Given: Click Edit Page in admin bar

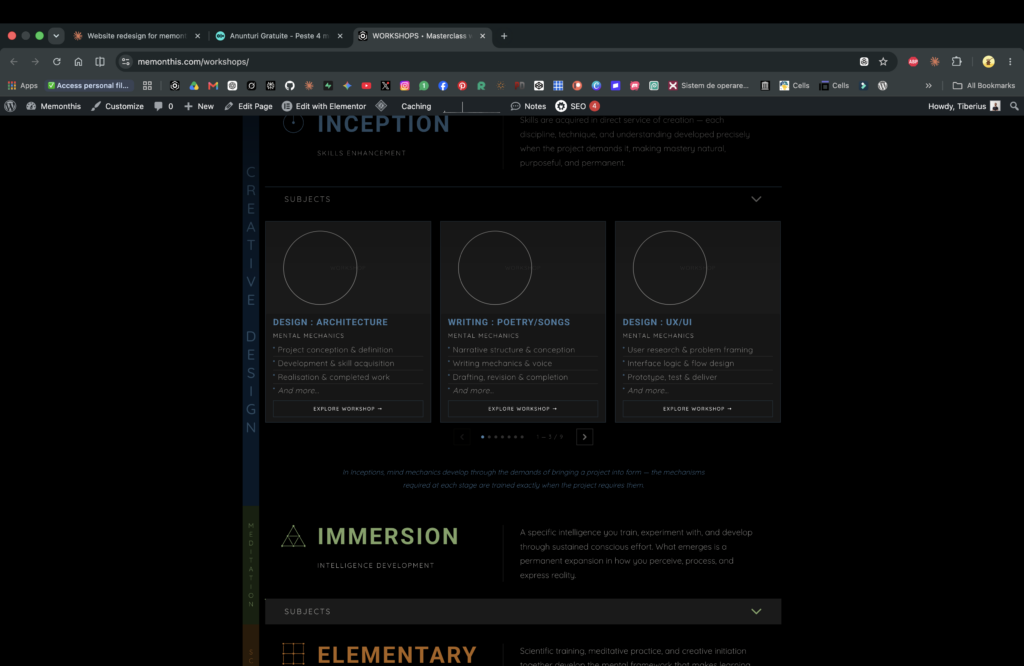Looking at the screenshot, I should [x=248, y=106].
